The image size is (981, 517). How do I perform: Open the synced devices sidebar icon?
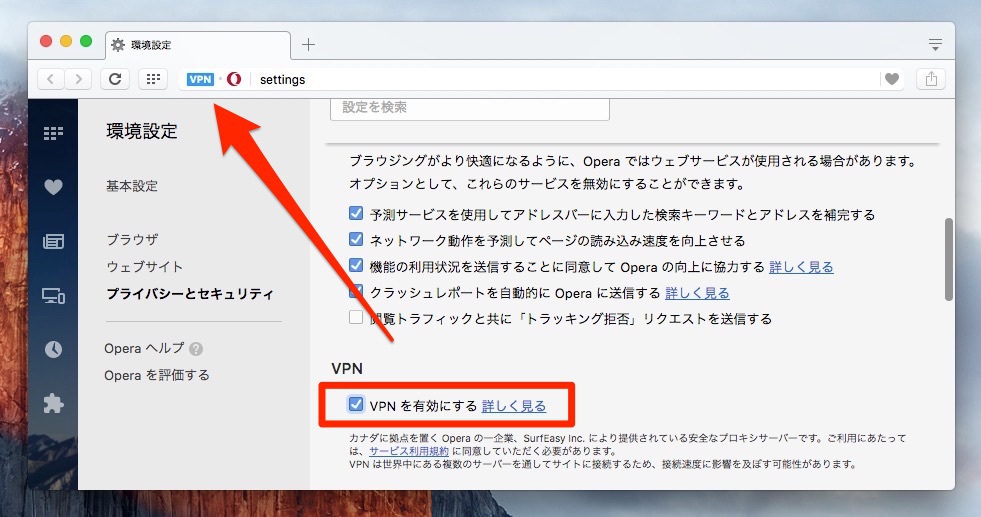point(53,295)
